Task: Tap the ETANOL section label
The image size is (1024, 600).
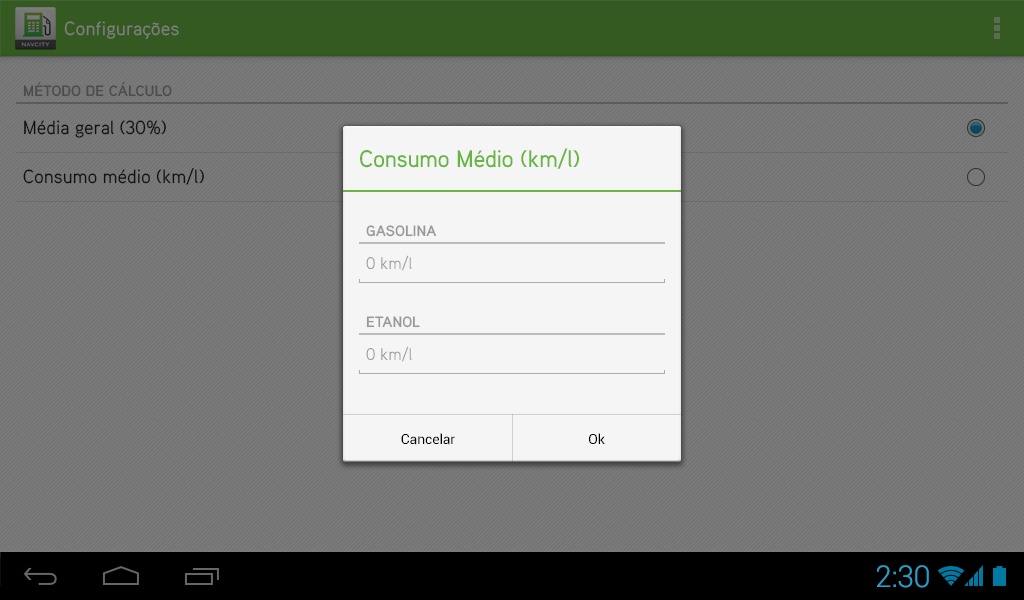Action: (x=392, y=322)
